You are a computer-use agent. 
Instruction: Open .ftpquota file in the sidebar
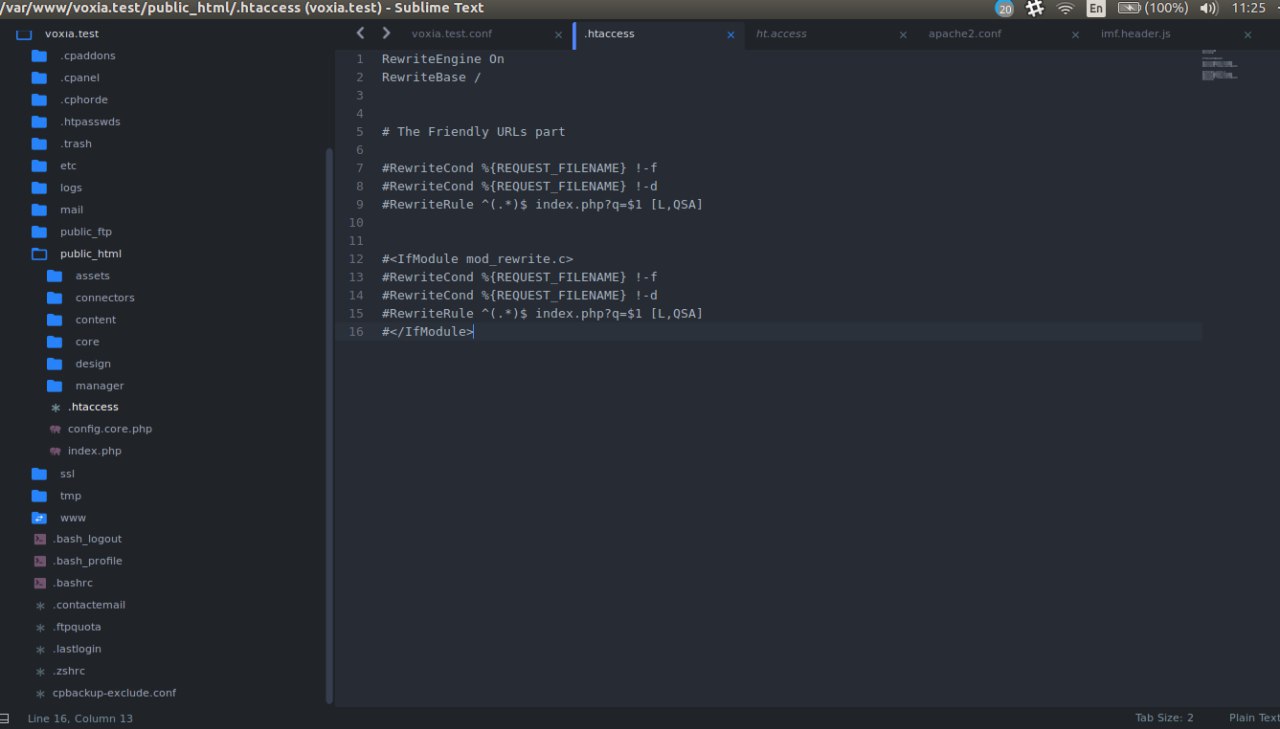tap(77, 627)
